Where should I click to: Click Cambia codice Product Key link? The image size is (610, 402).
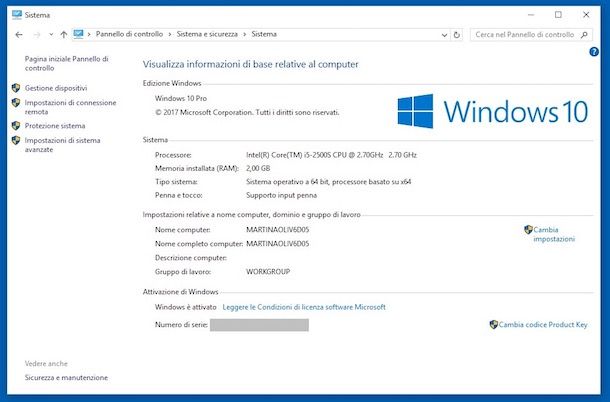click(543, 325)
